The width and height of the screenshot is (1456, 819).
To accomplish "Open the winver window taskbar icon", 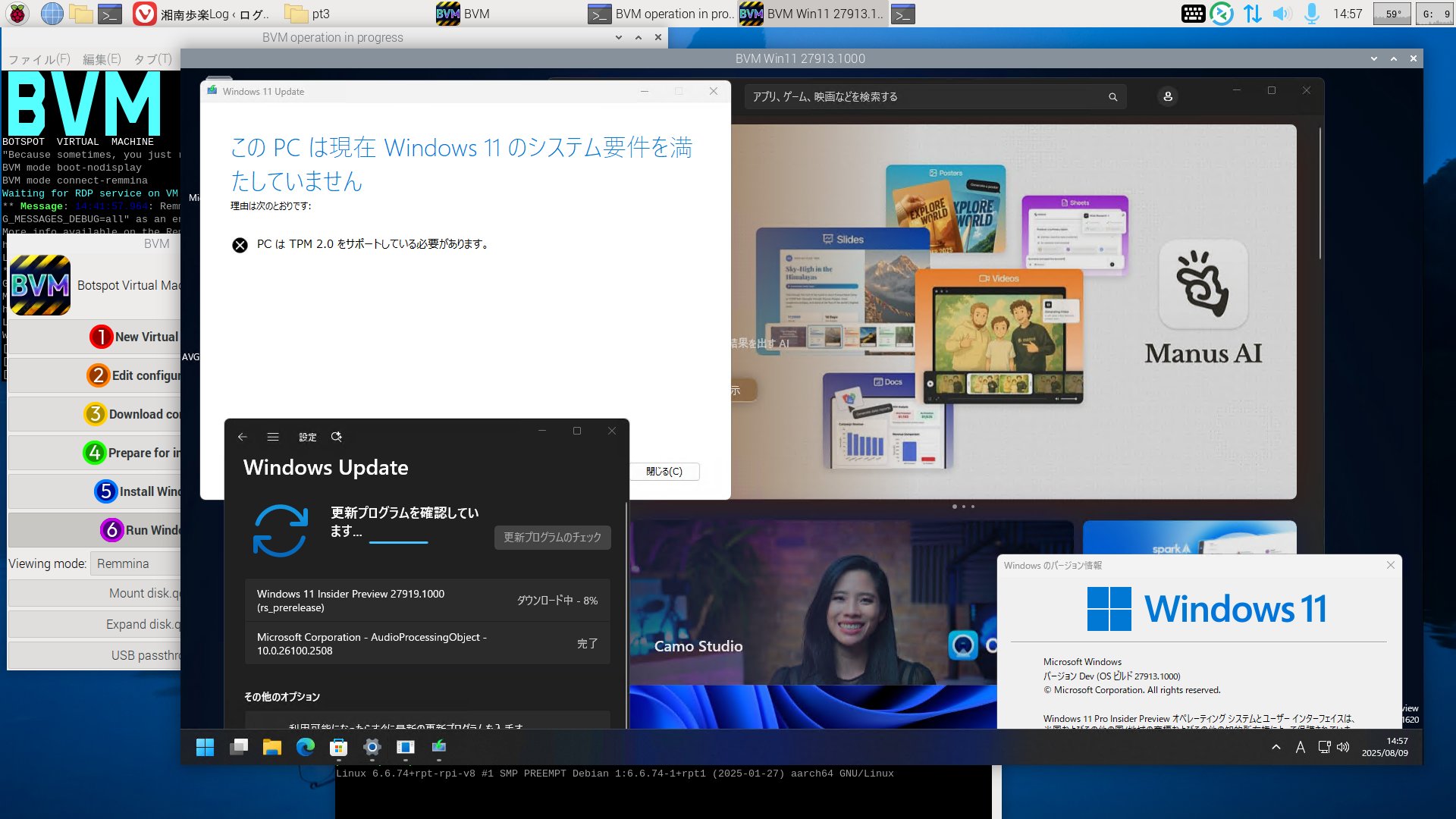I will pyautogui.click(x=406, y=747).
